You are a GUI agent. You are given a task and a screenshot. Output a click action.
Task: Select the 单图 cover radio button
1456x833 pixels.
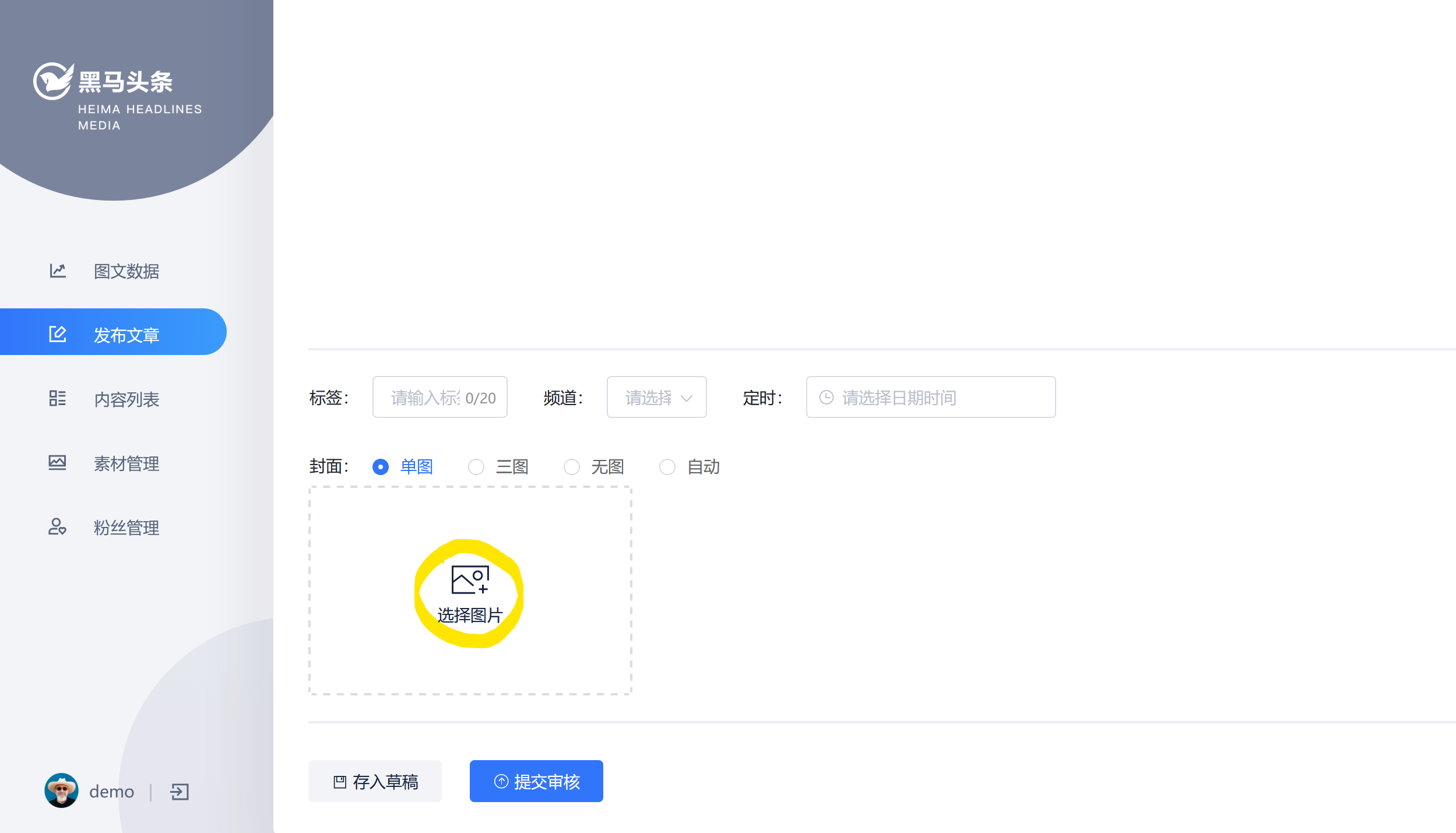381,467
